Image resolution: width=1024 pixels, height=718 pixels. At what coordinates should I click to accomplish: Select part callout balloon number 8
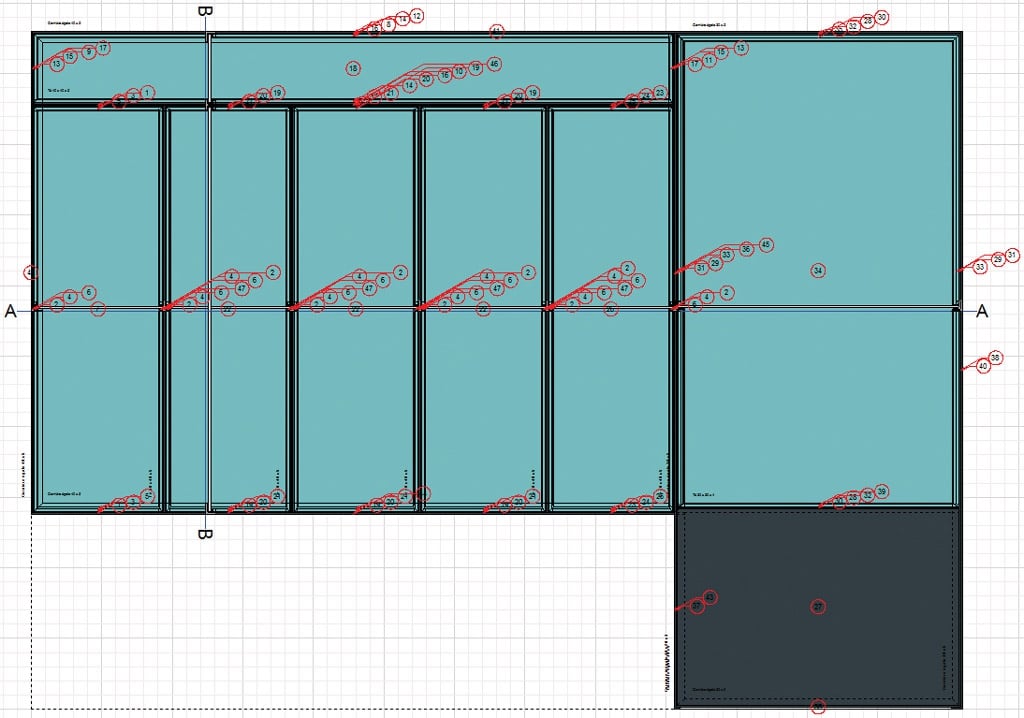[x=389, y=25]
